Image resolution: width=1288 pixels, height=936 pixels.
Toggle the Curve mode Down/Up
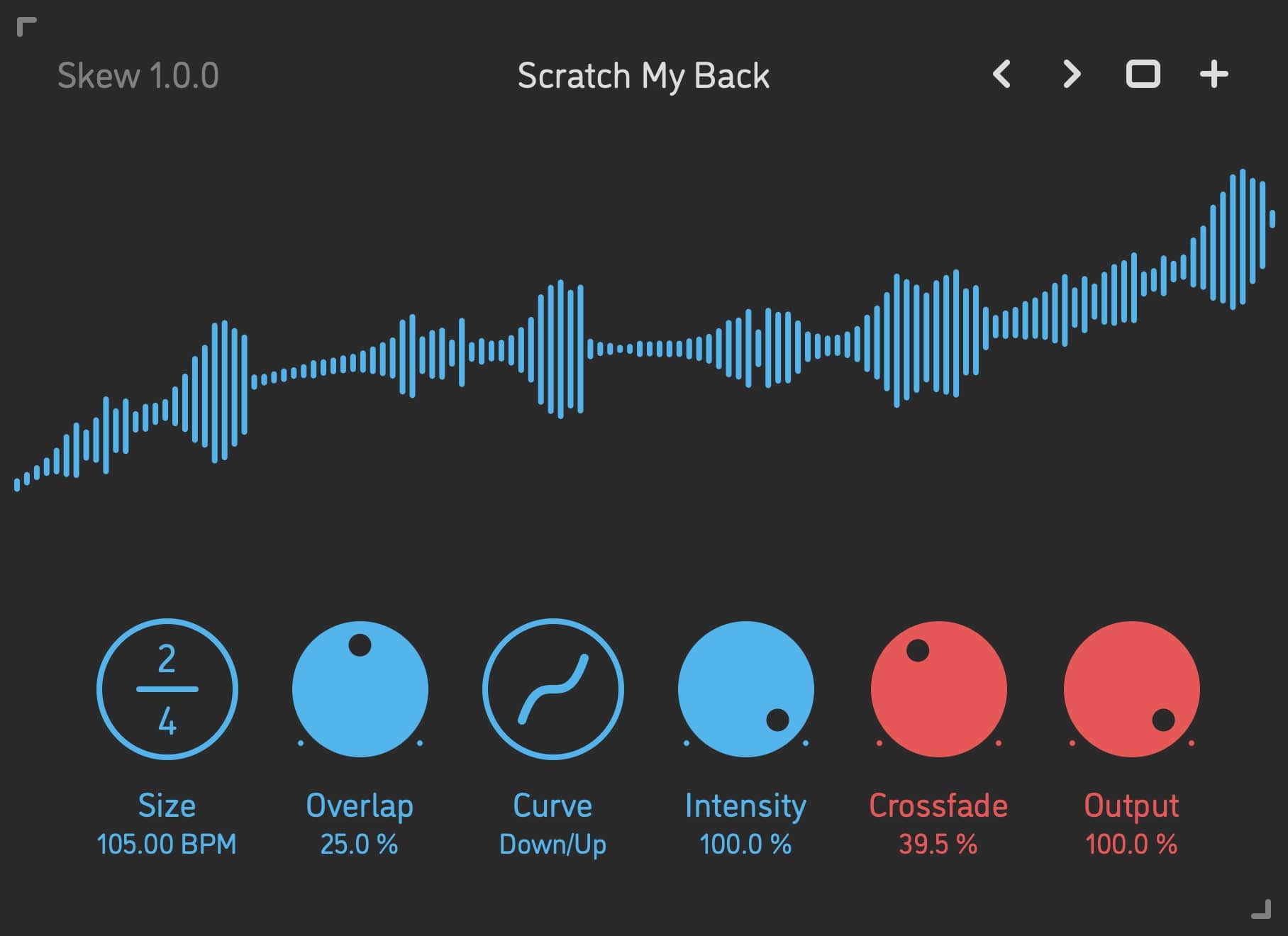click(553, 845)
